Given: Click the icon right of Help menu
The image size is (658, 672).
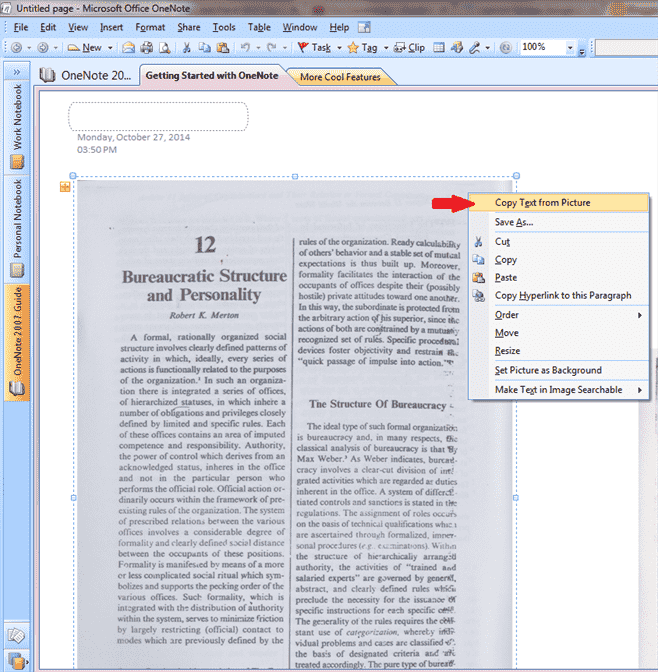Looking at the screenshot, I should tap(364, 27).
